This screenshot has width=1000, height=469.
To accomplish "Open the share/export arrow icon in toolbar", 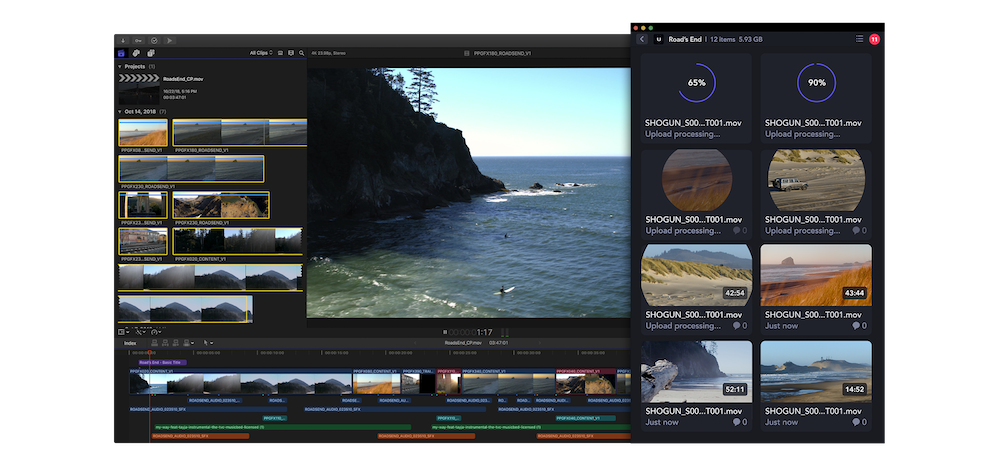I will (170, 40).
